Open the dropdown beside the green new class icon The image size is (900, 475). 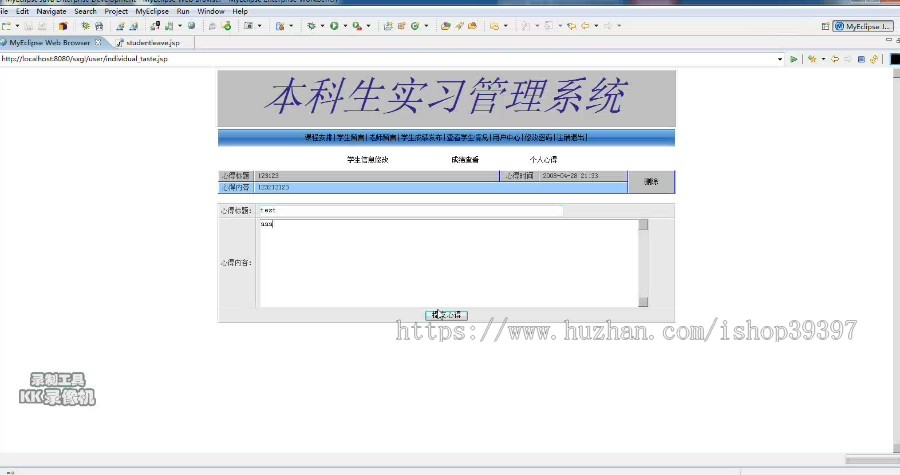(426, 26)
